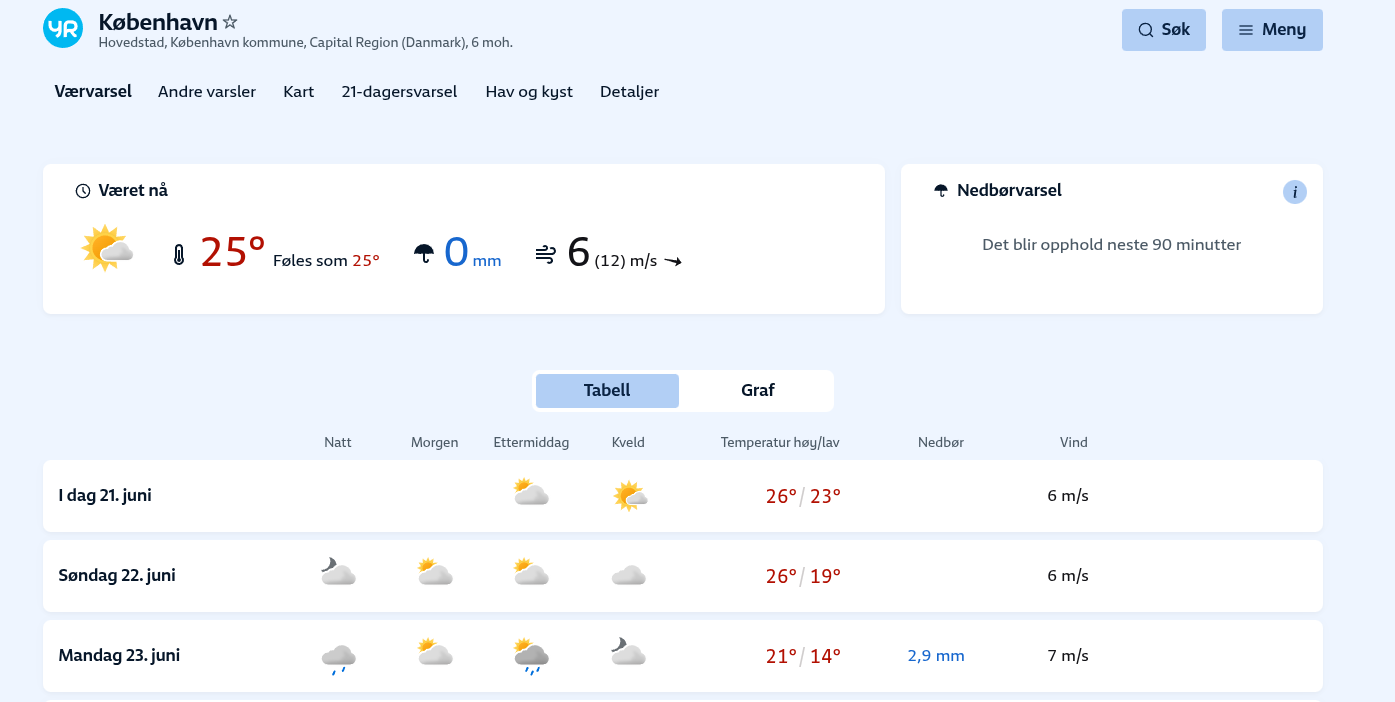Click the København location heading

point(158,22)
